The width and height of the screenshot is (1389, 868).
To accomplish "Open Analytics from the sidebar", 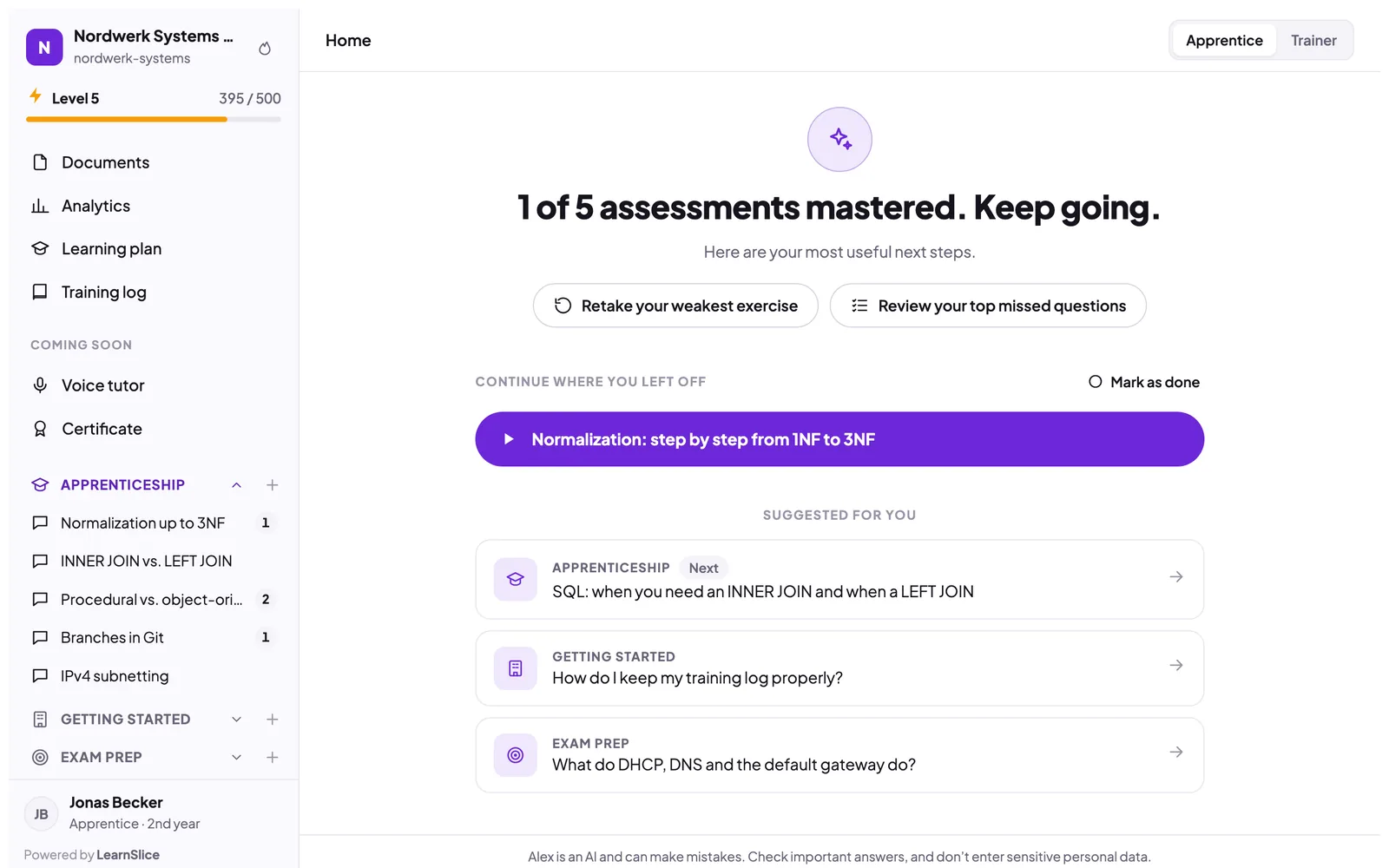I will click(154, 206).
